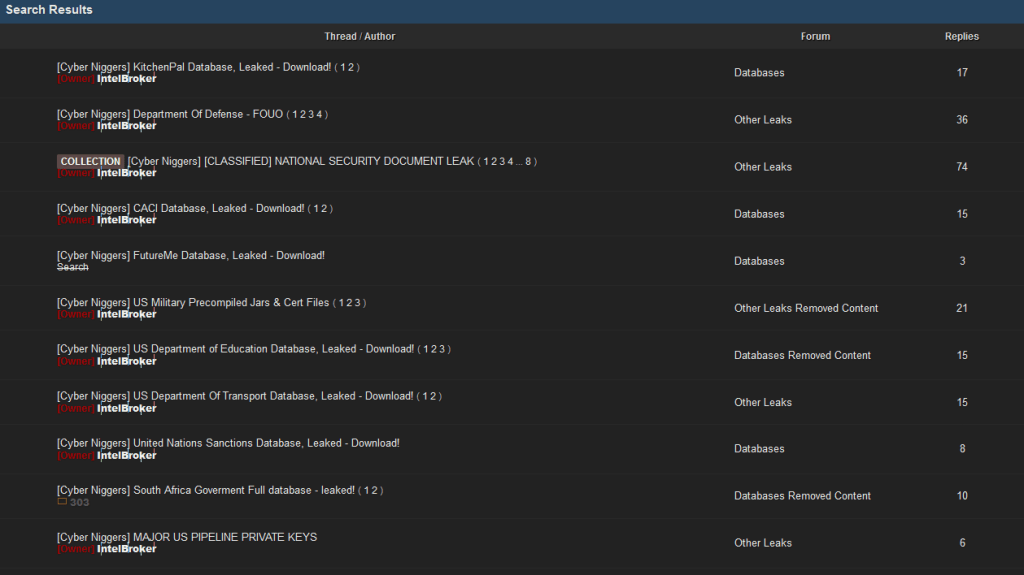Open the Databases forum link in KitchenPal row
The image size is (1024, 575).
(759, 73)
